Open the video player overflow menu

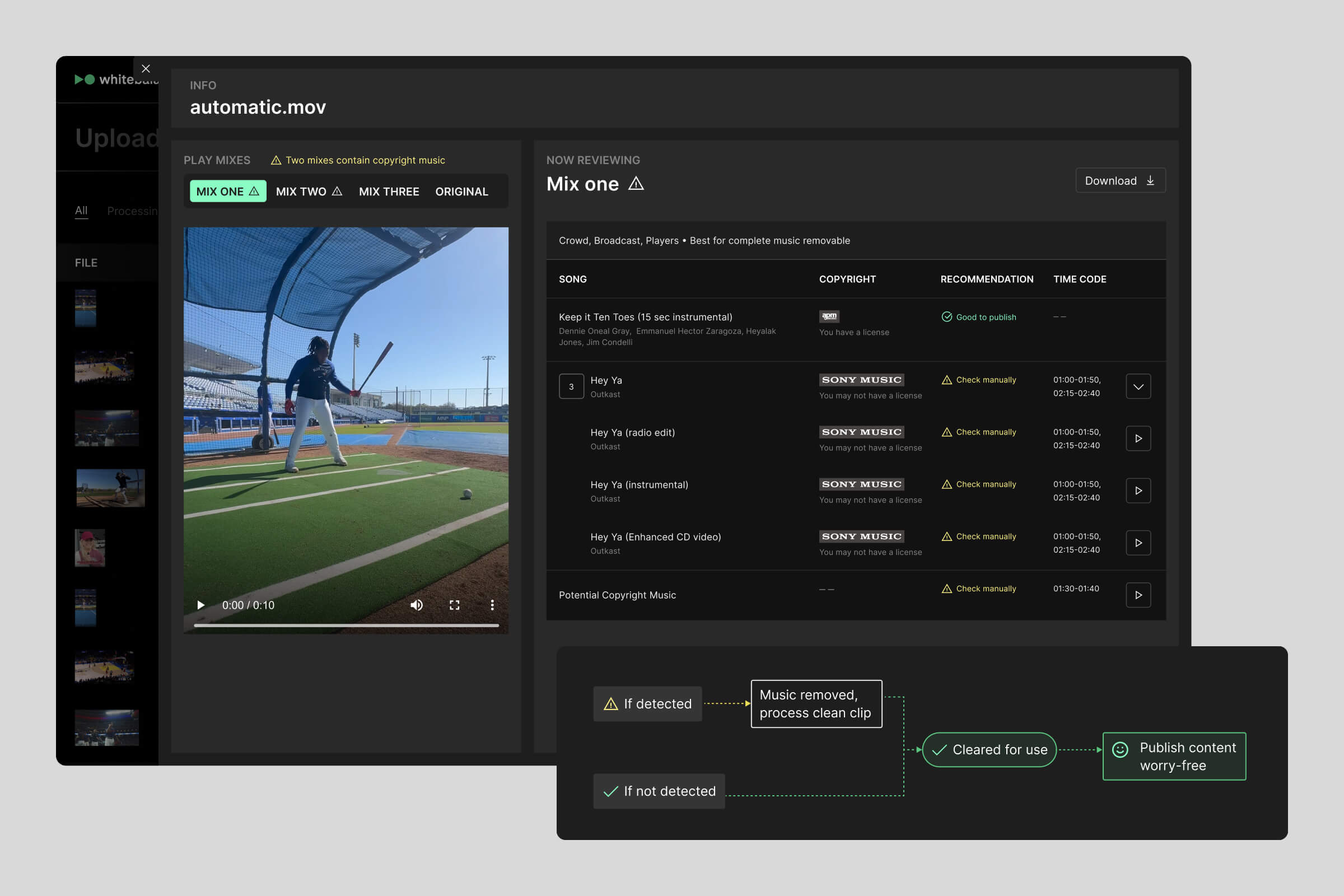[x=492, y=605]
